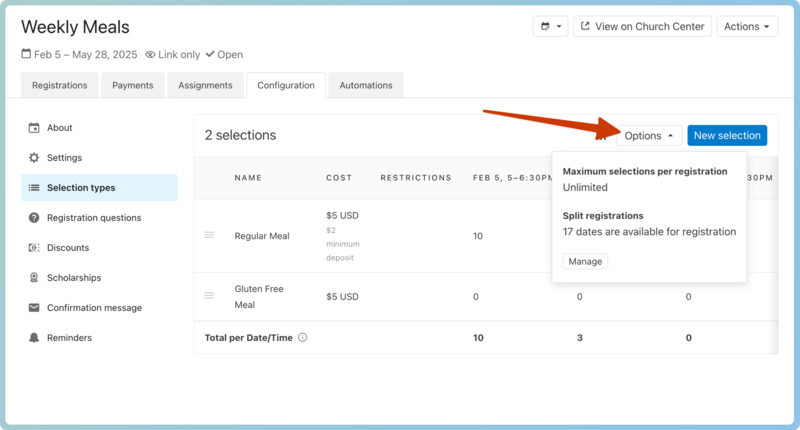800x430 pixels.
Task: Click the Confirmation message envelope icon
Action: click(34, 308)
